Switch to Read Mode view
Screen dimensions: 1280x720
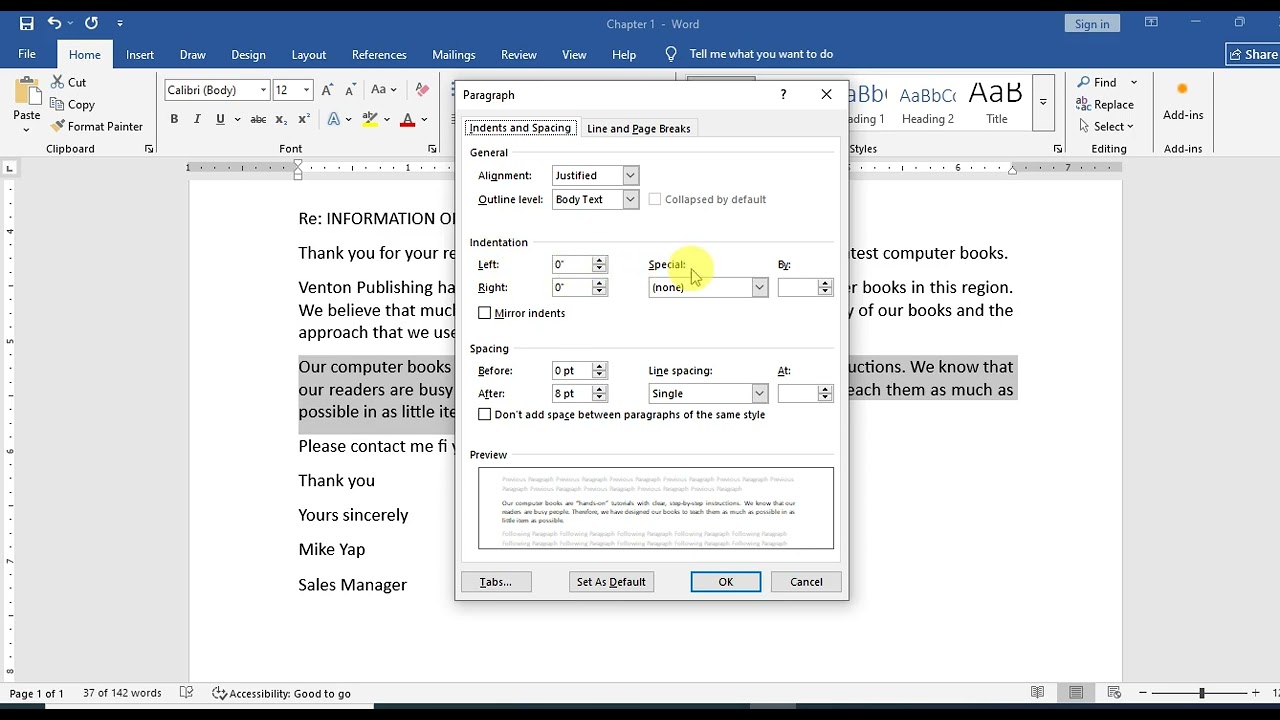point(1038,693)
